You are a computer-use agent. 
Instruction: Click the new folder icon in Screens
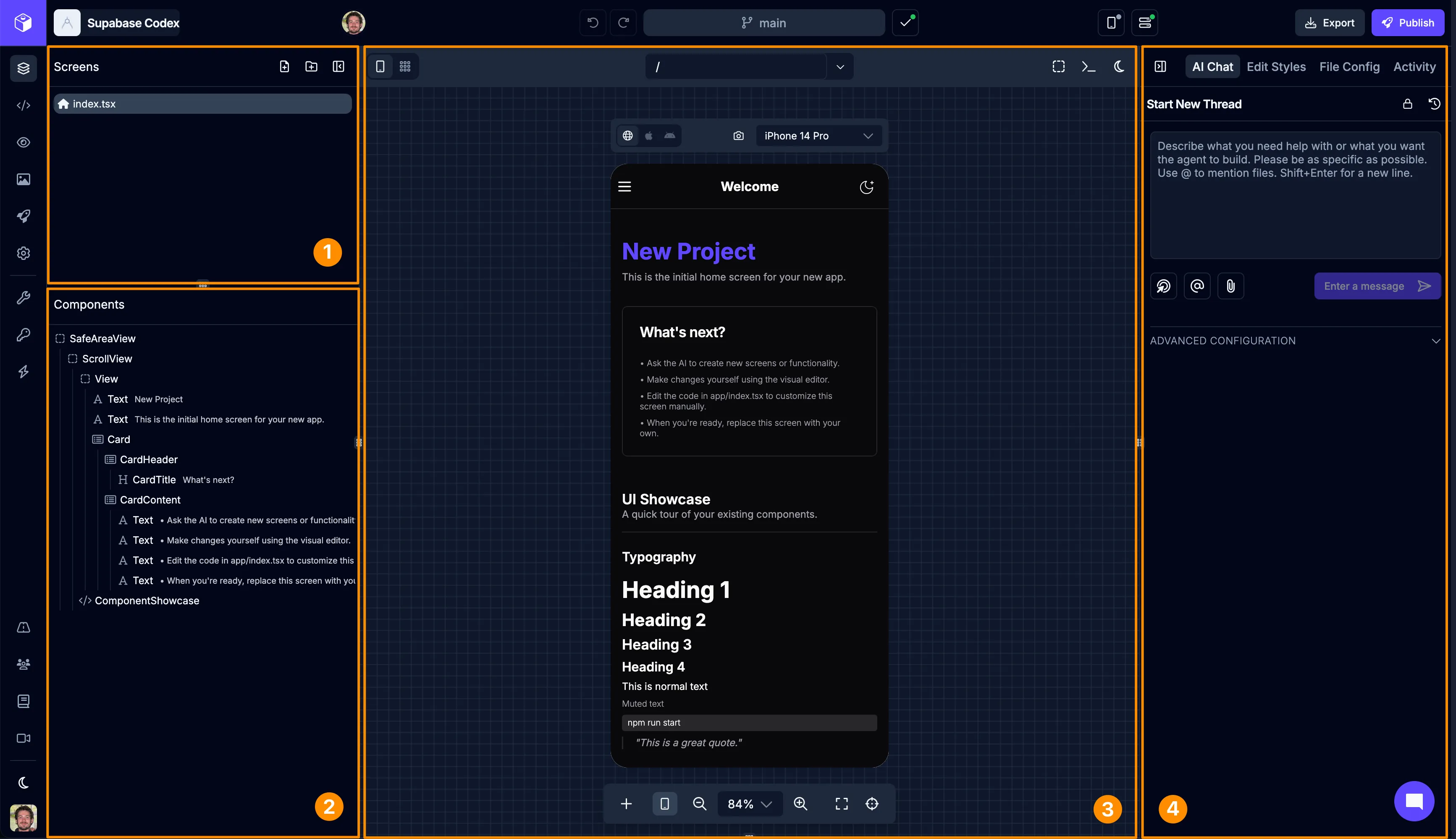(311, 67)
